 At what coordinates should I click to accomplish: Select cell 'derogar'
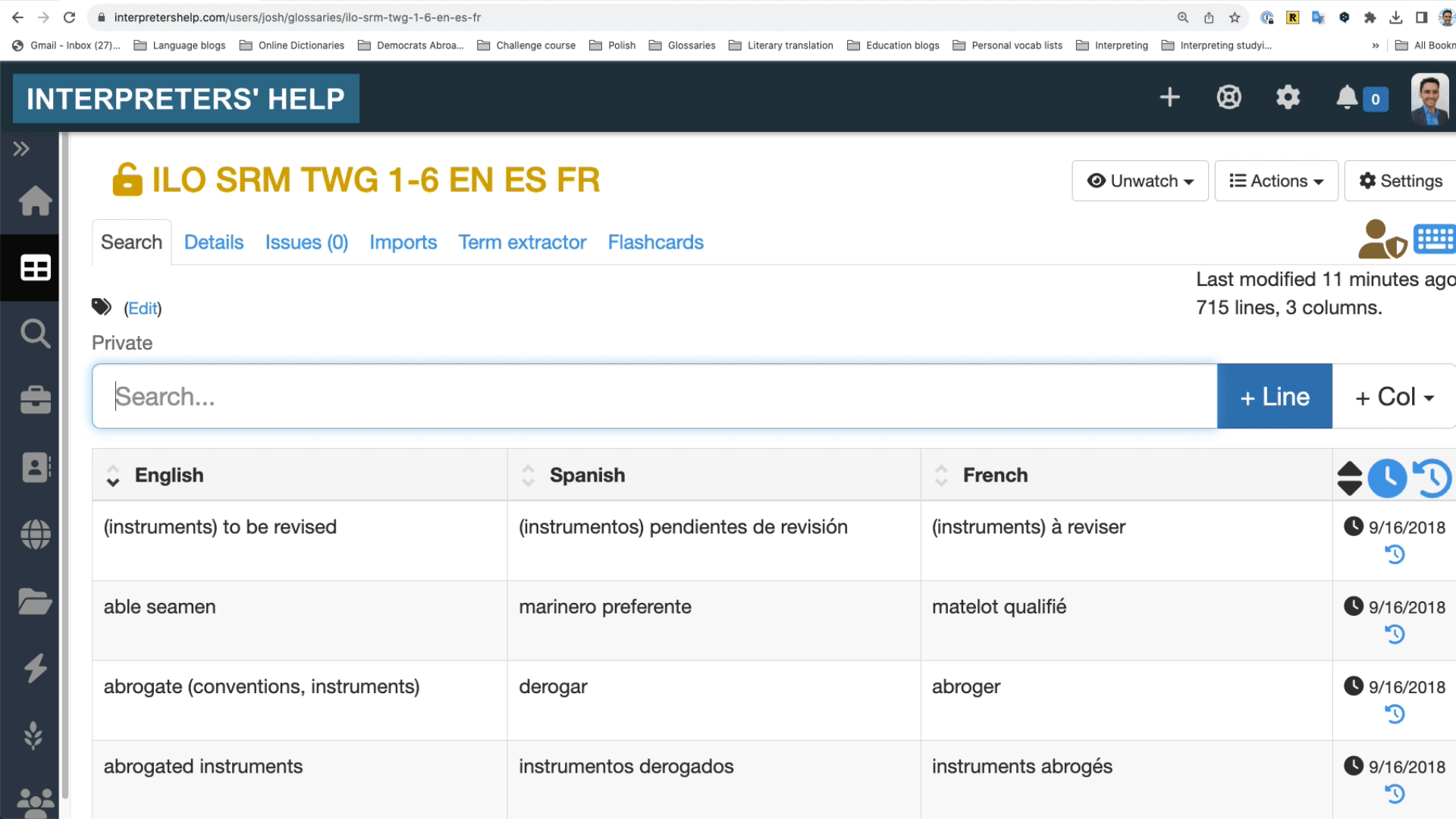point(714,700)
